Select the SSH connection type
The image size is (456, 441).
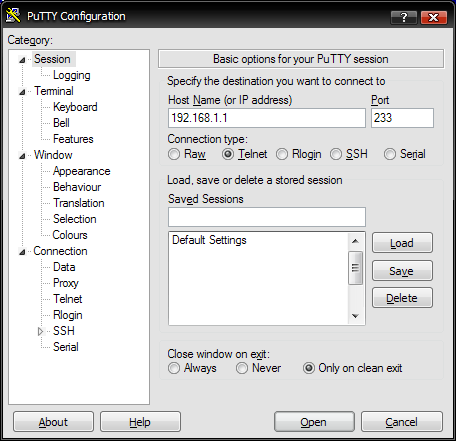[x=336, y=154]
